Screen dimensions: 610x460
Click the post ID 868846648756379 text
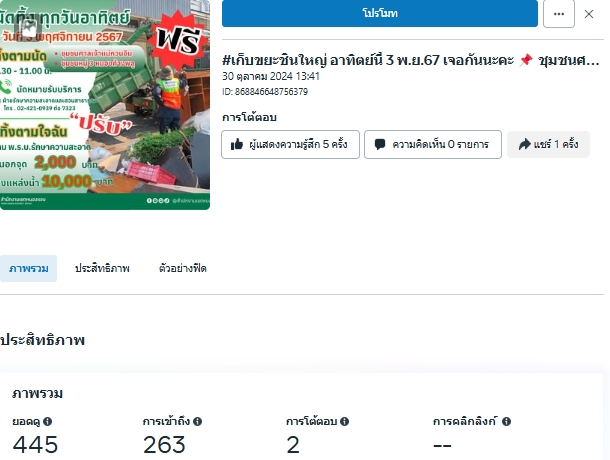coord(265,92)
